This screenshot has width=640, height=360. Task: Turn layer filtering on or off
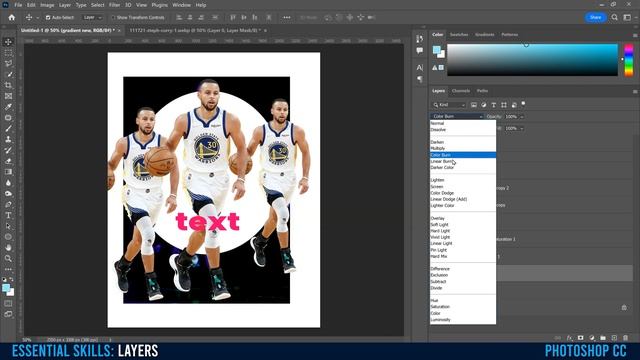pyautogui.click(x=523, y=104)
